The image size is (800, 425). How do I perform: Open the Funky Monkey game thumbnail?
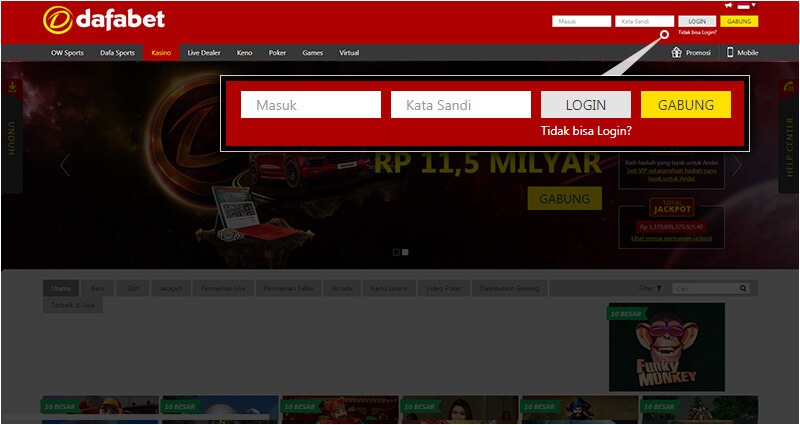[x=666, y=347]
